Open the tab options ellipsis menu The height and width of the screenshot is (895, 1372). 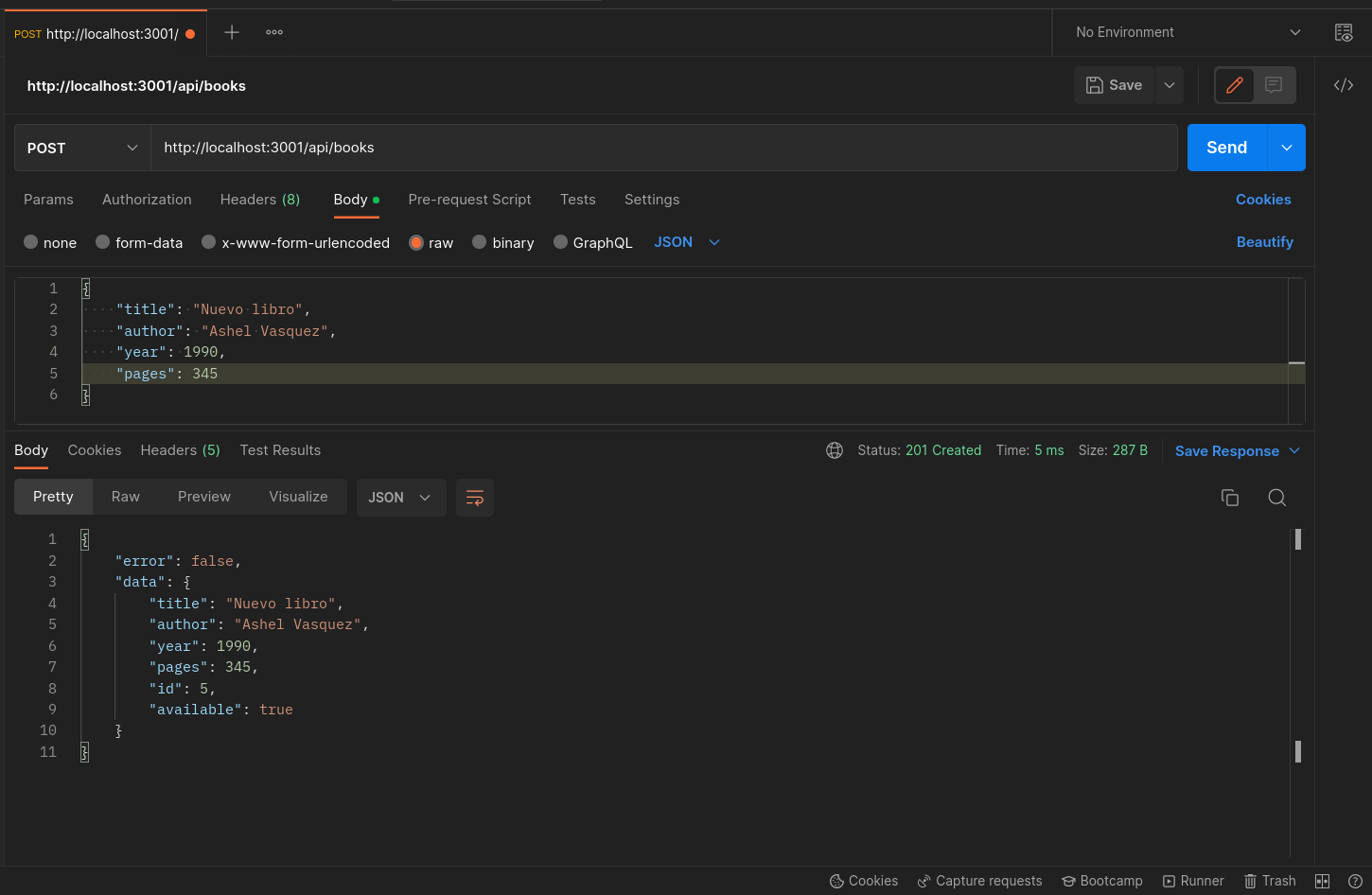(x=274, y=32)
